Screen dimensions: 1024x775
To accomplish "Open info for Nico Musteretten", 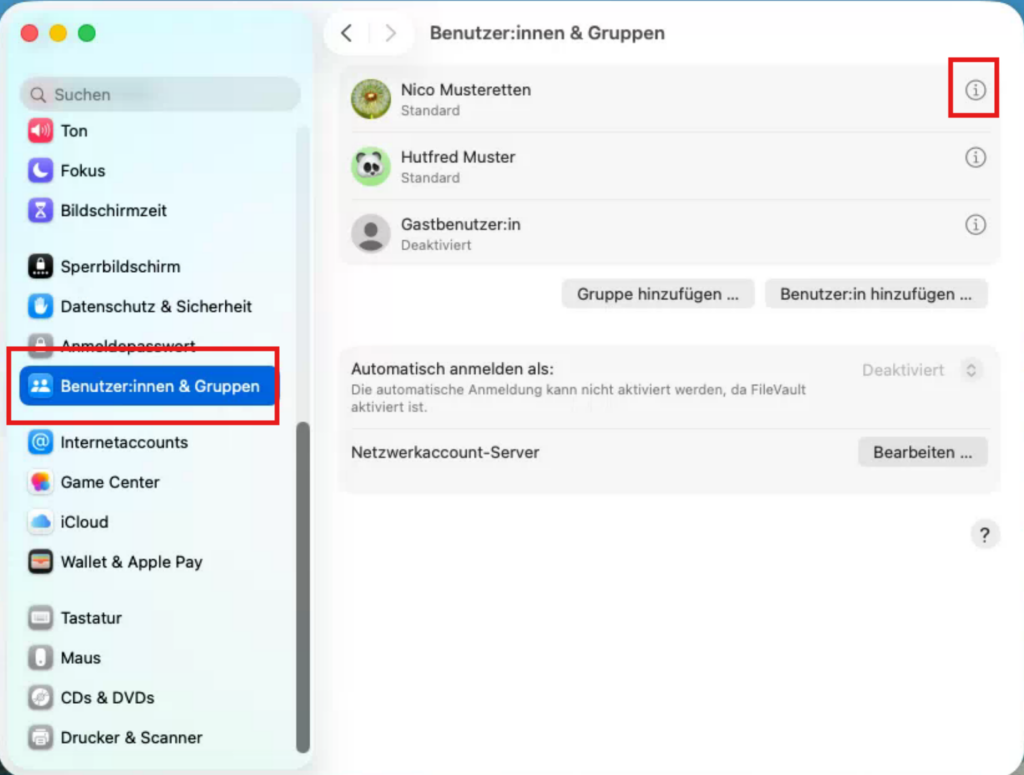I will [x=975, y=90].
